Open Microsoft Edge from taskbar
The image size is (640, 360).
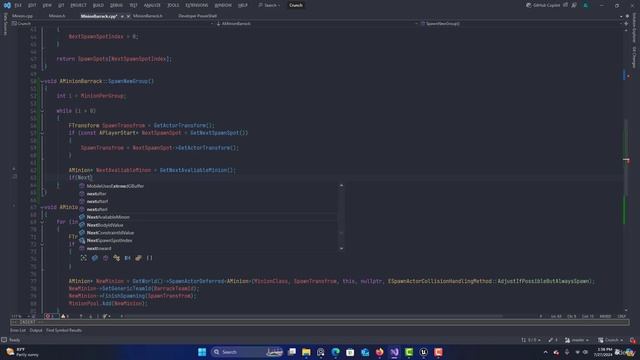(x=336, y=352)
